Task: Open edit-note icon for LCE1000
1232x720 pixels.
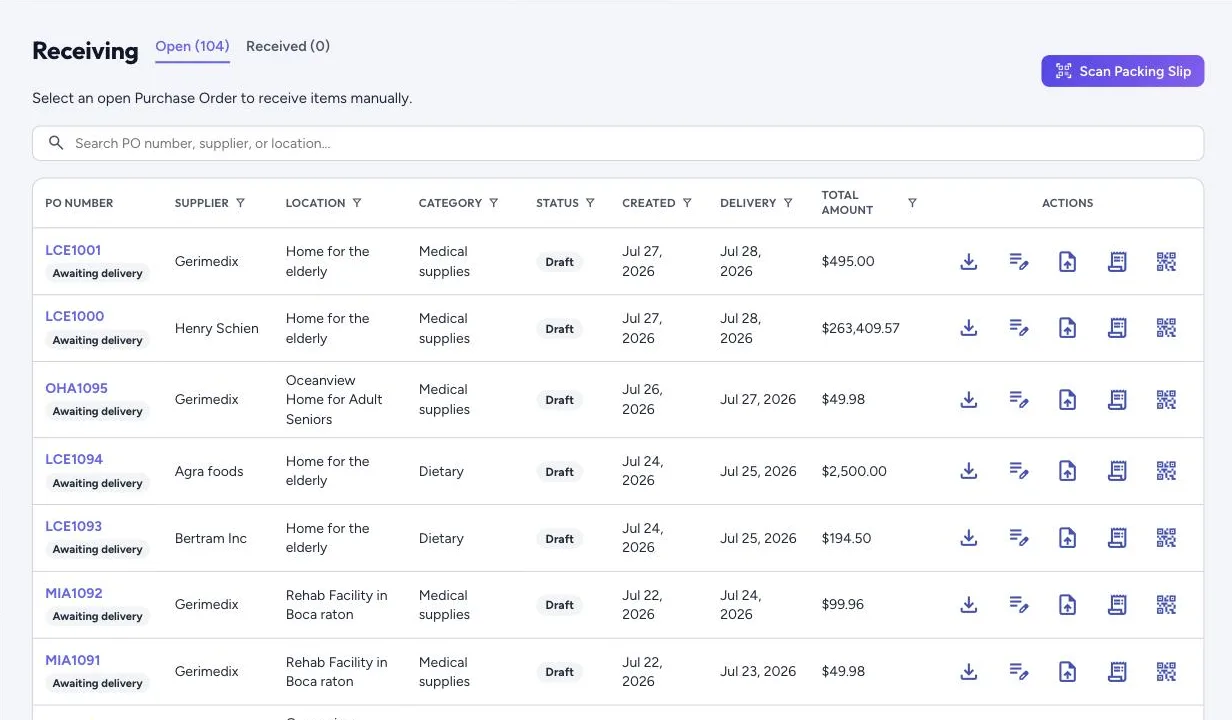Action: point(1018,328)
